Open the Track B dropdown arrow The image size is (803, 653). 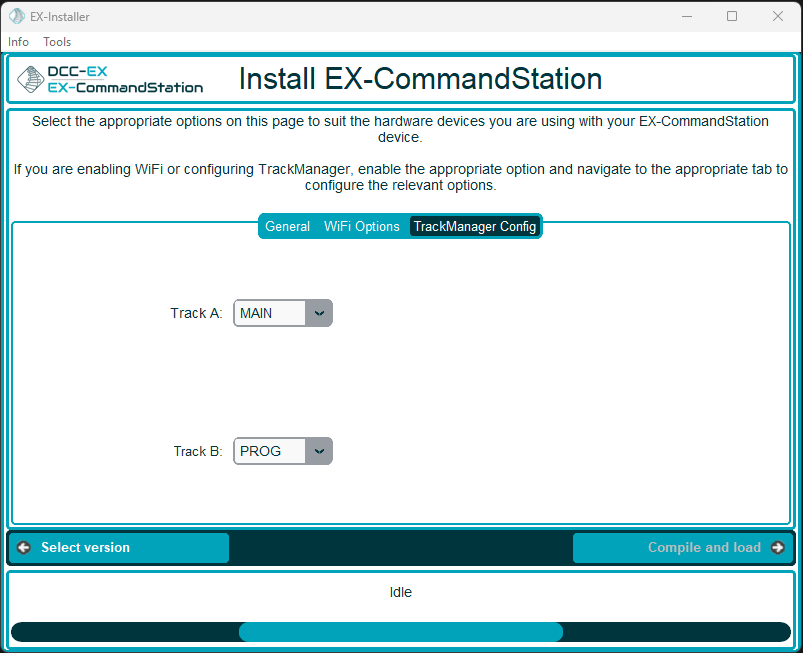(319, 451)
